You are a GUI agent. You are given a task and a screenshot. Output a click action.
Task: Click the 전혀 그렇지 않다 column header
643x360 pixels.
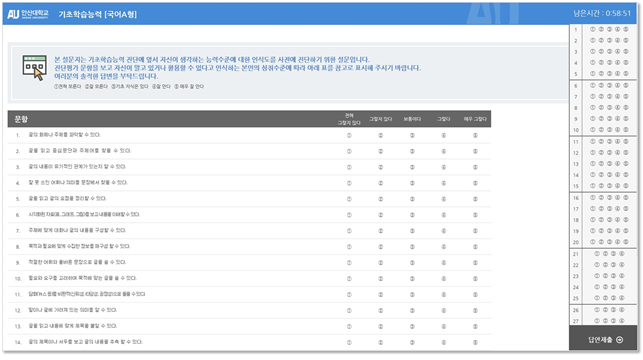[x=349, y=119]
